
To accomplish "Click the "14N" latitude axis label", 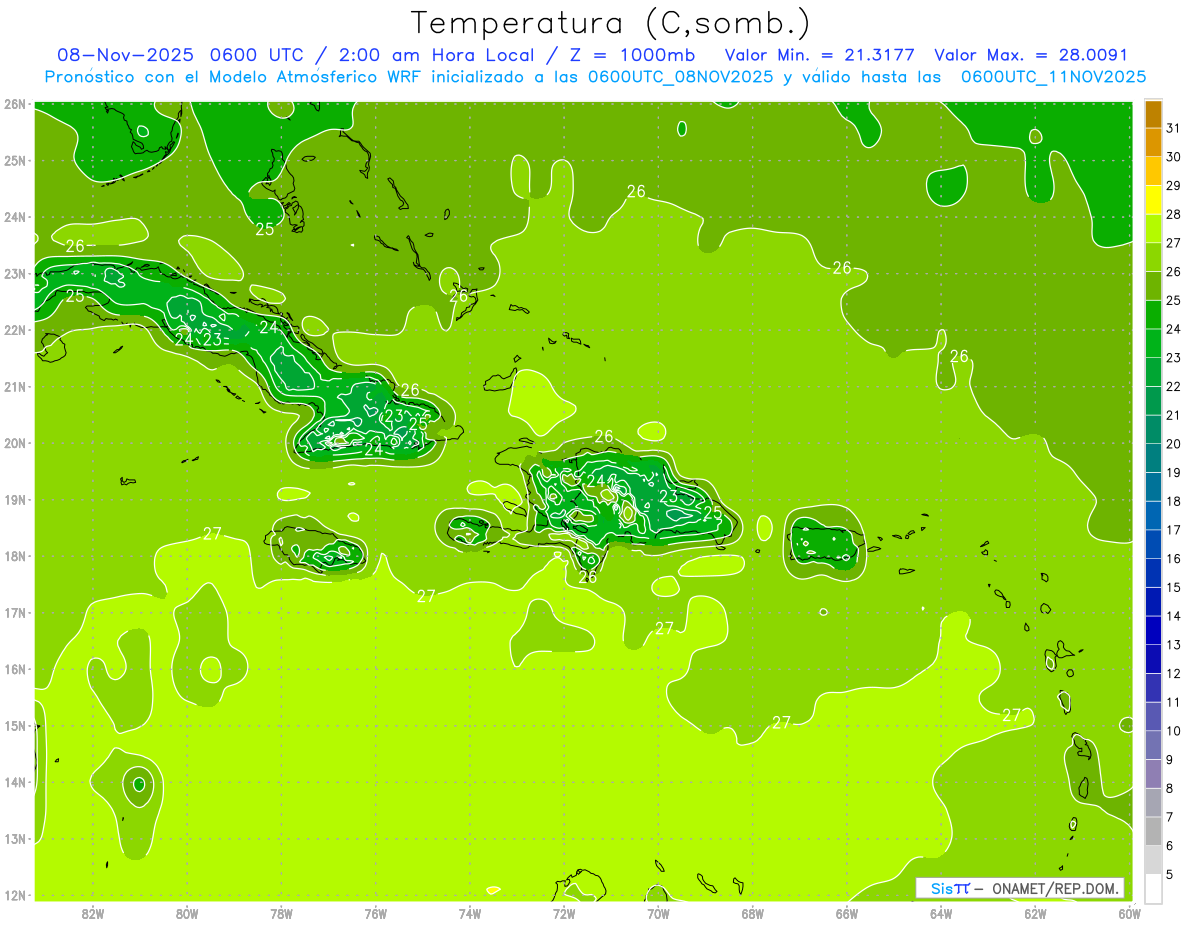I will (14, 782).
